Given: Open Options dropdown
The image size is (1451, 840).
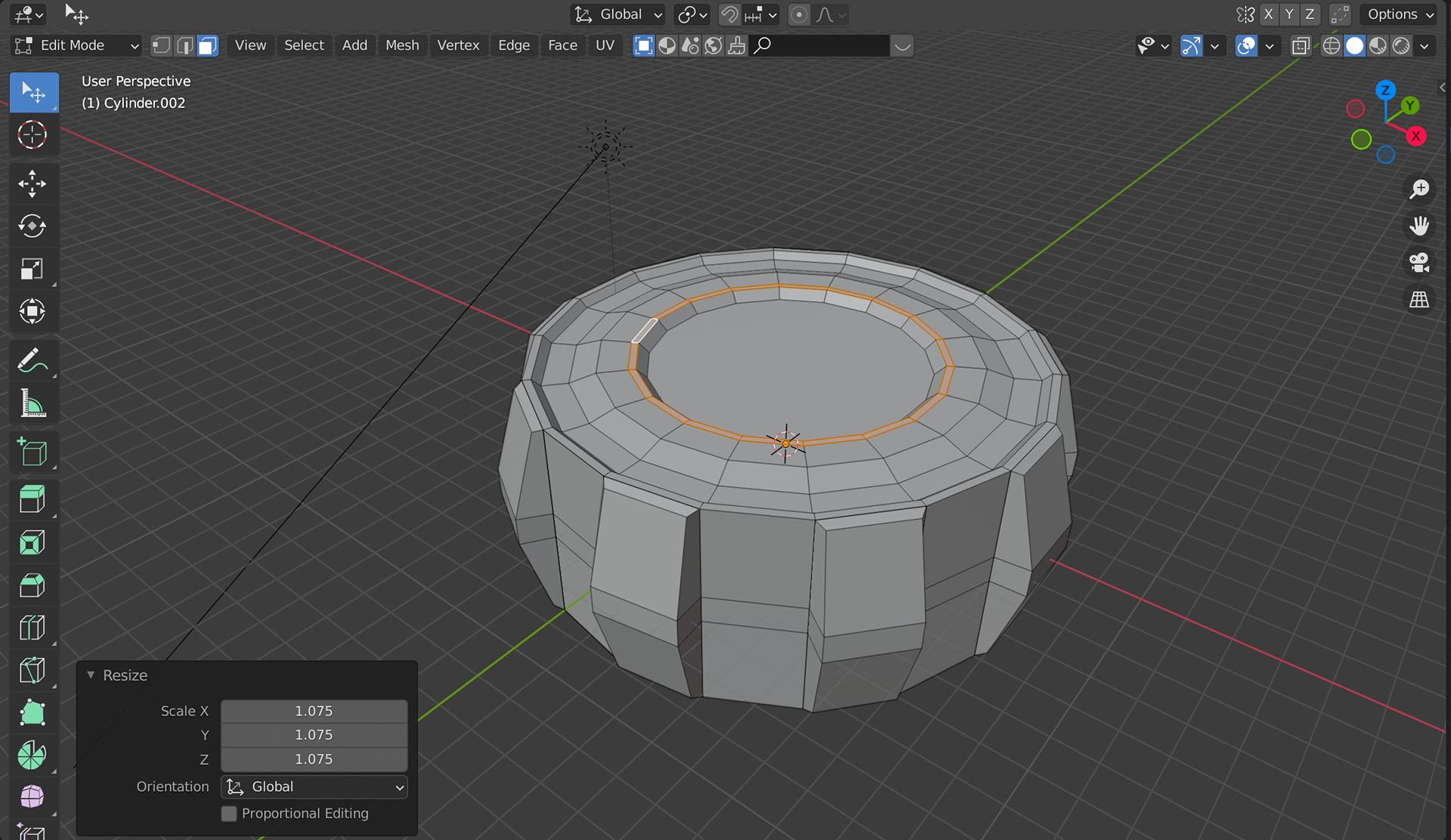Looking at the screenshot, I should pyautogui.click(x=1400, y=14).
